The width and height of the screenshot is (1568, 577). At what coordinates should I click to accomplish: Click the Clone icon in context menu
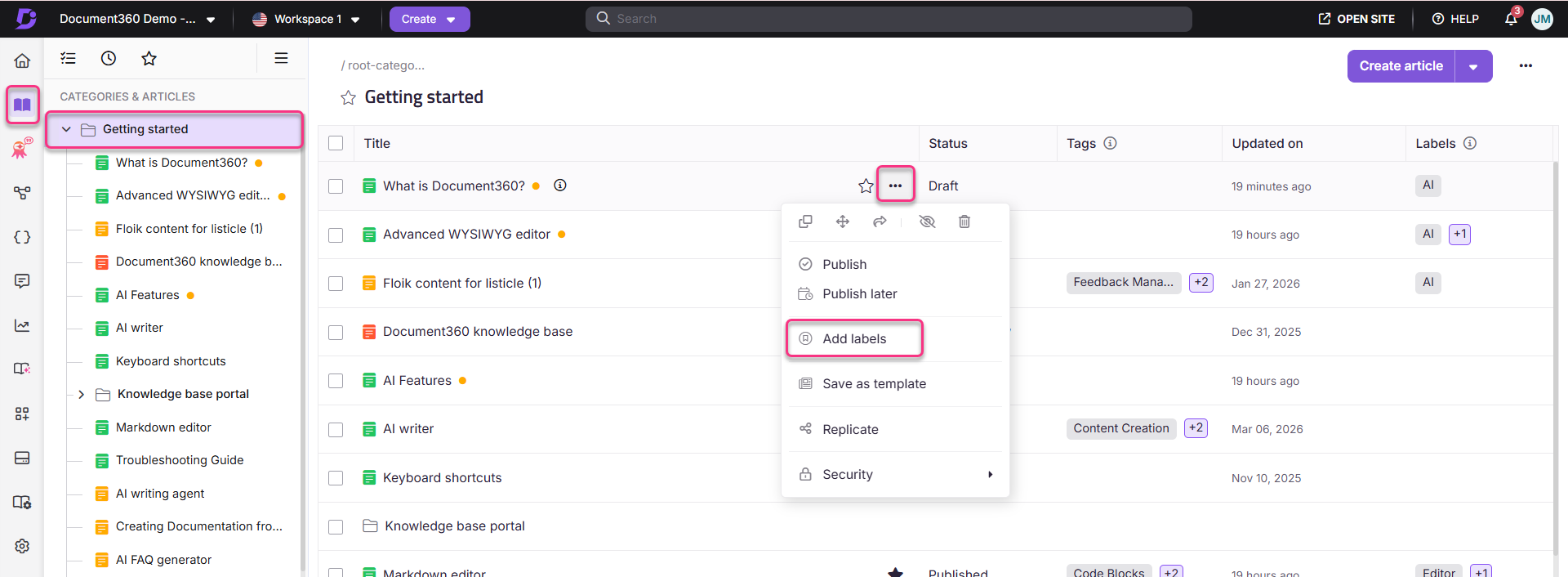tap(805, 221)
